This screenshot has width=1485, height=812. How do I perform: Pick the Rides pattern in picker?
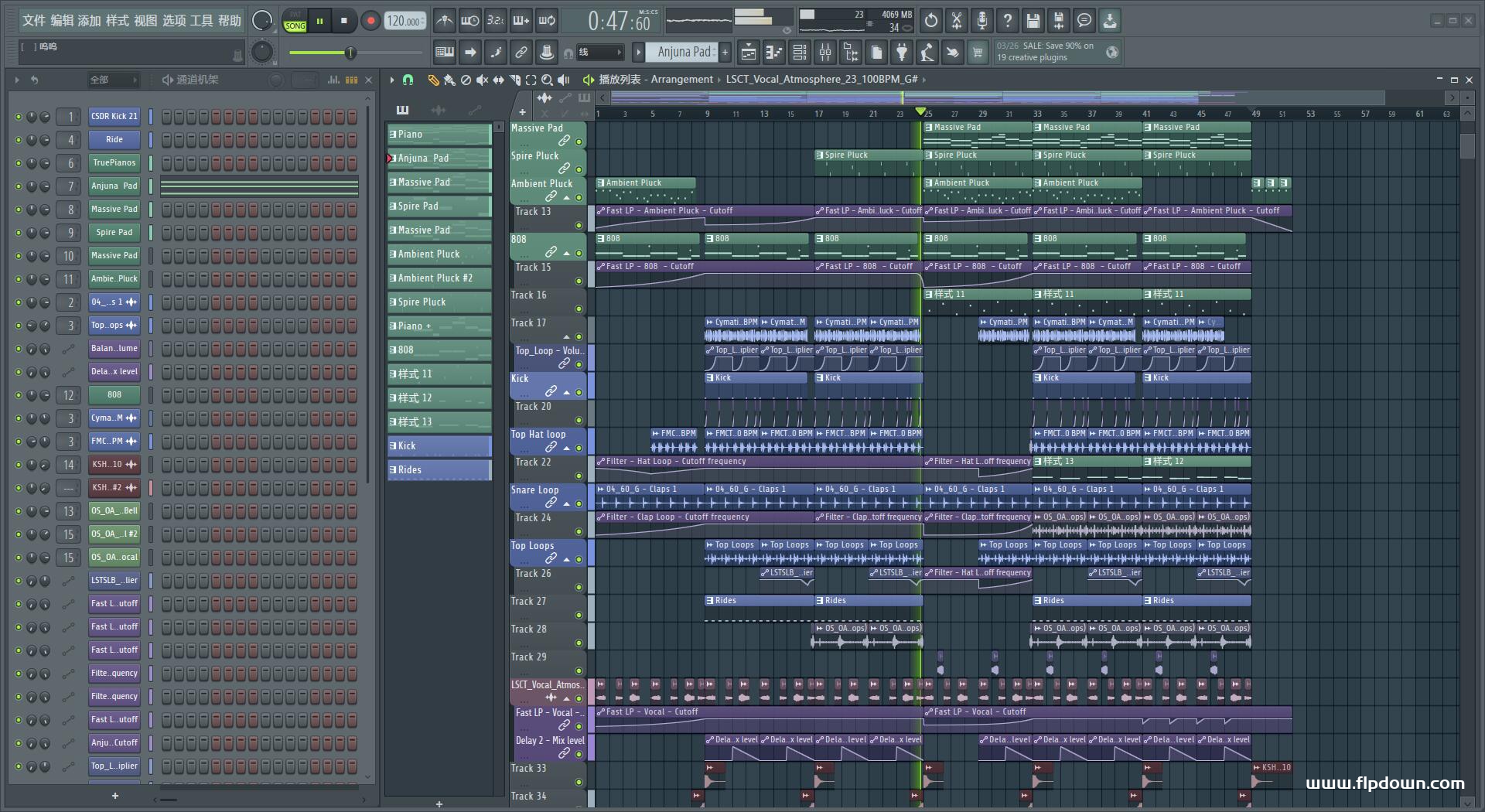pos(439,470)
